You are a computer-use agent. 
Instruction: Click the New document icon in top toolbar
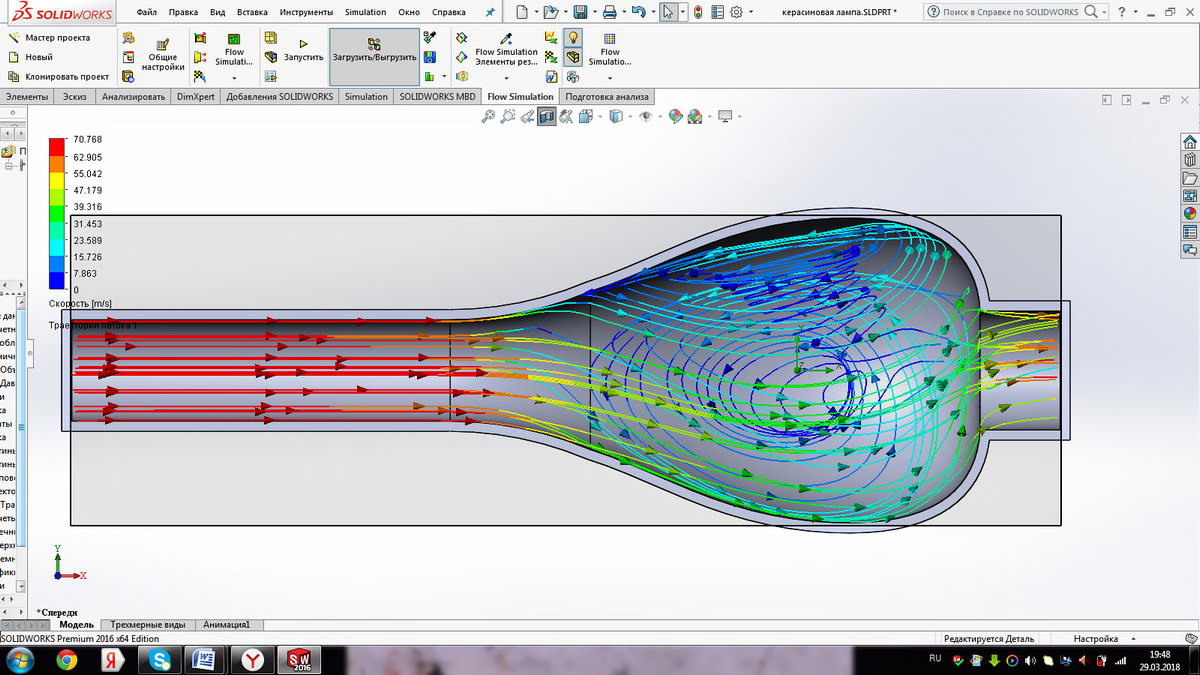[521, 12]
